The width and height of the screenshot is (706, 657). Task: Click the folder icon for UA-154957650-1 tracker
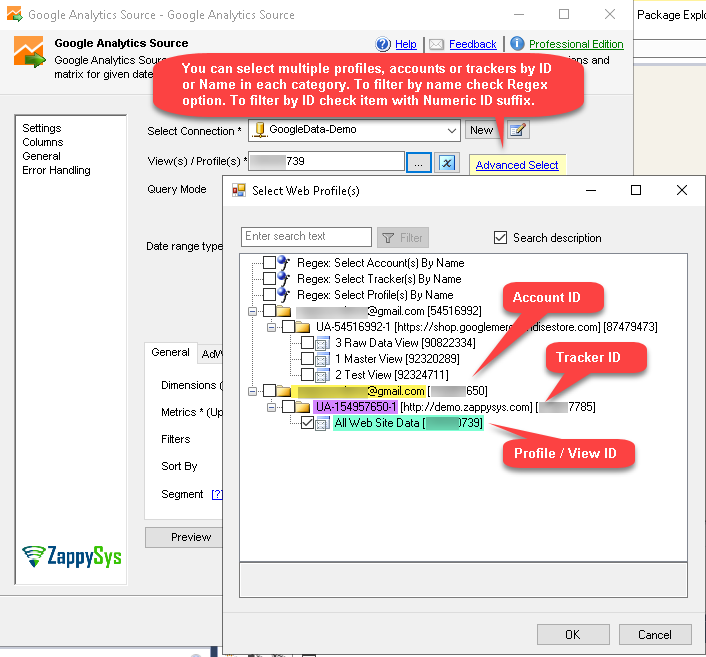[x=303, y=407]
